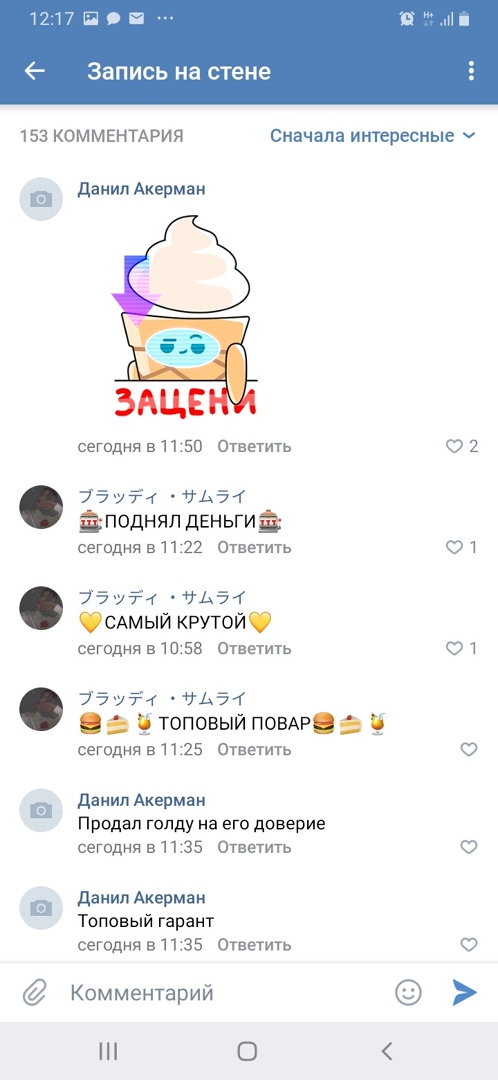Open the ice cream ЗАЦЕНИ sticker
498x1080 pixels.
tap(185, 315)
